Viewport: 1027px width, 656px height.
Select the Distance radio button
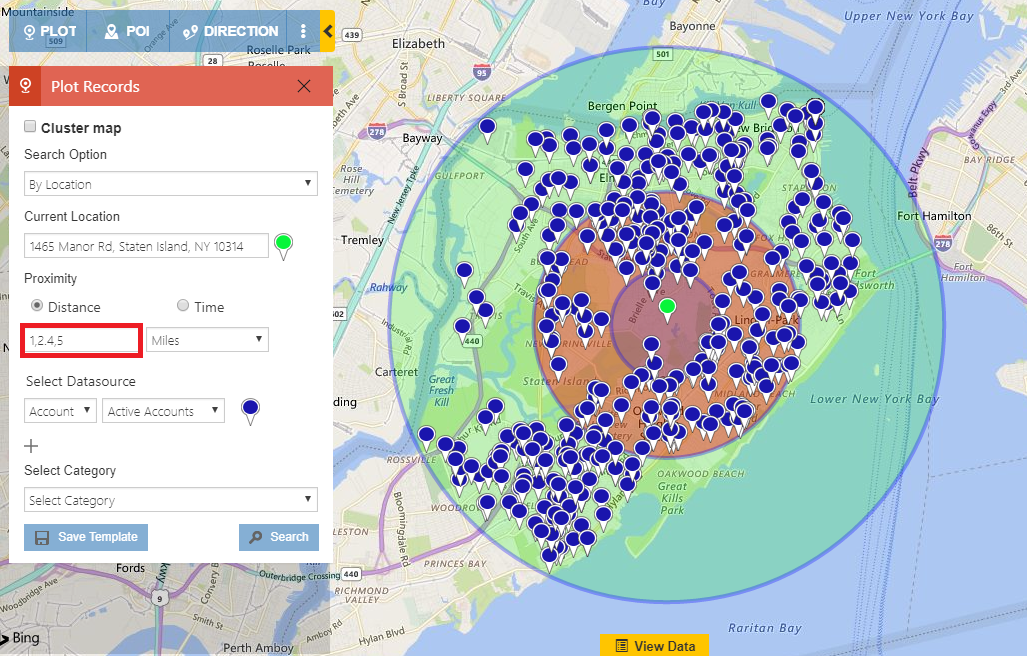click(37, 306)
